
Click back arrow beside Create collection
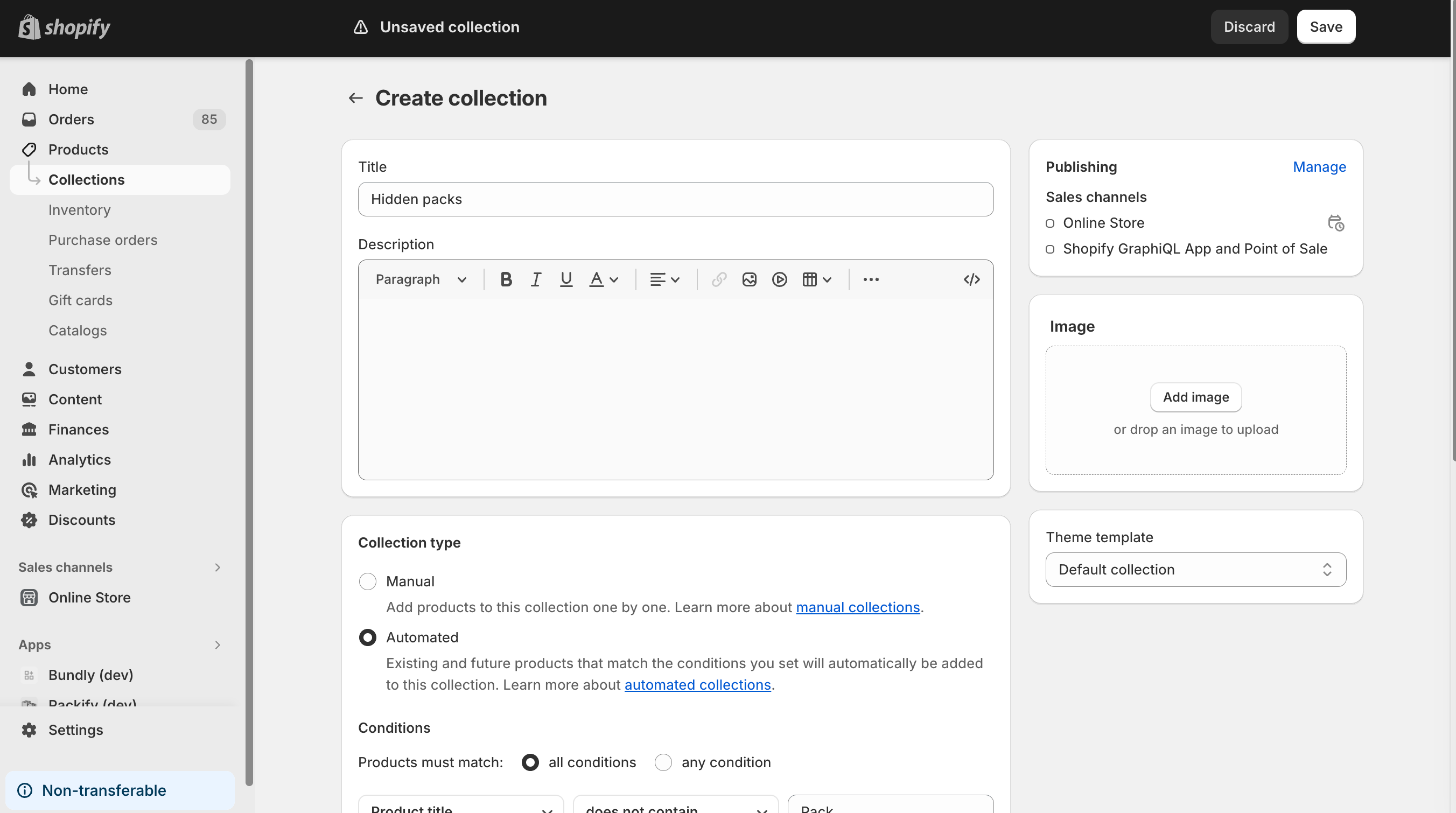[x=355, y=99]
